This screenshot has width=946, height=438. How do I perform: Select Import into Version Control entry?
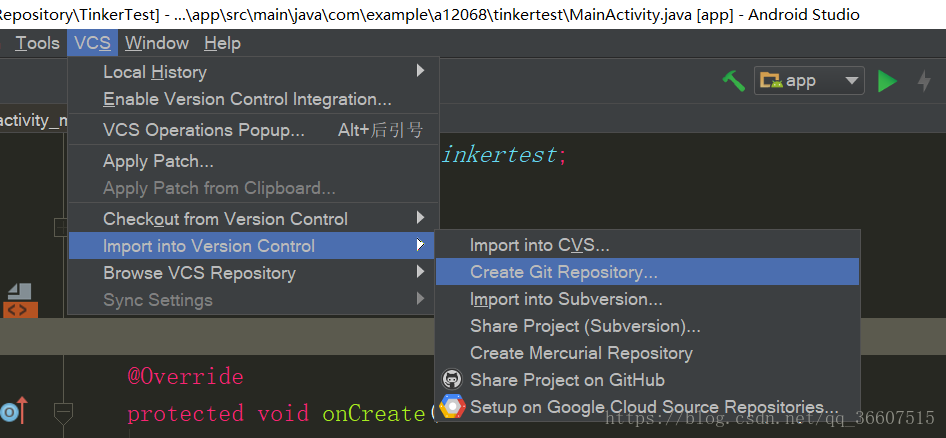coord(252,246)
